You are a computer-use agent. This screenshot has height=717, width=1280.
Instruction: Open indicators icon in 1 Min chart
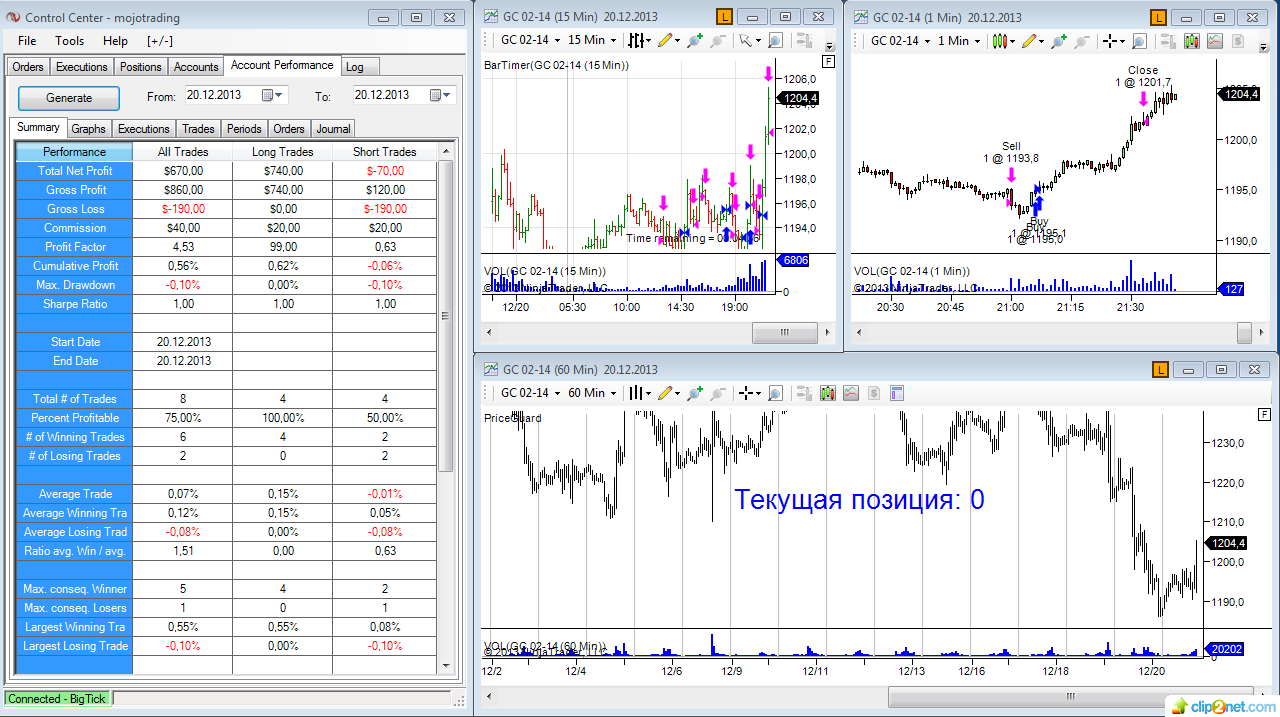click(1214, 41)
